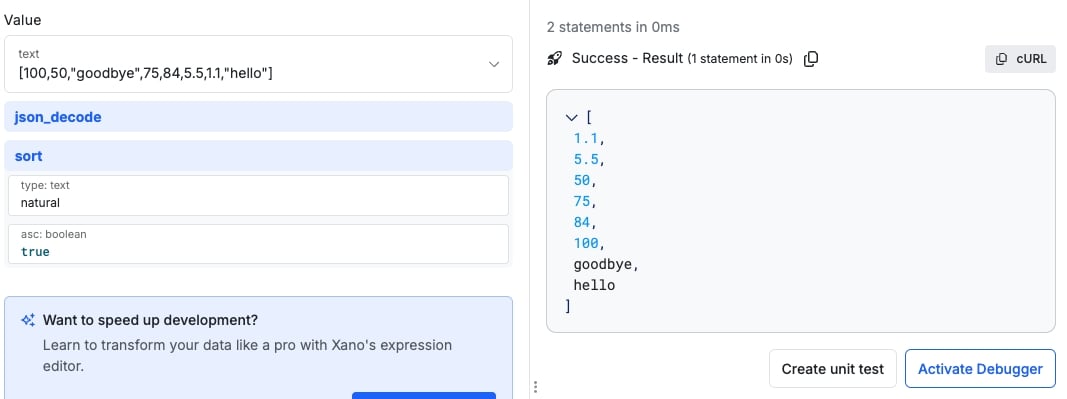The height and width of the screenshot is (399, 1067).
Task: Select the 100 value in result output
Action: point(586,243)
